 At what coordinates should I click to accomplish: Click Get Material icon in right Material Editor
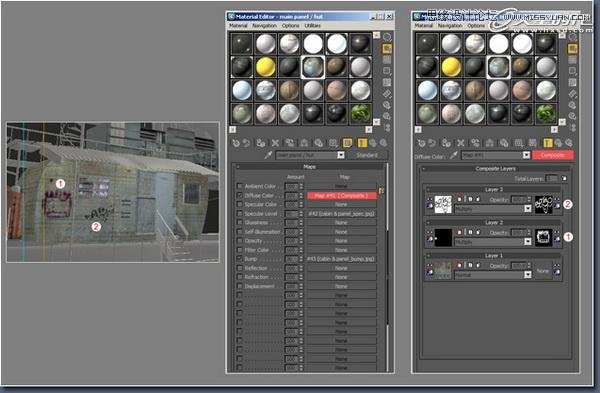422,143
